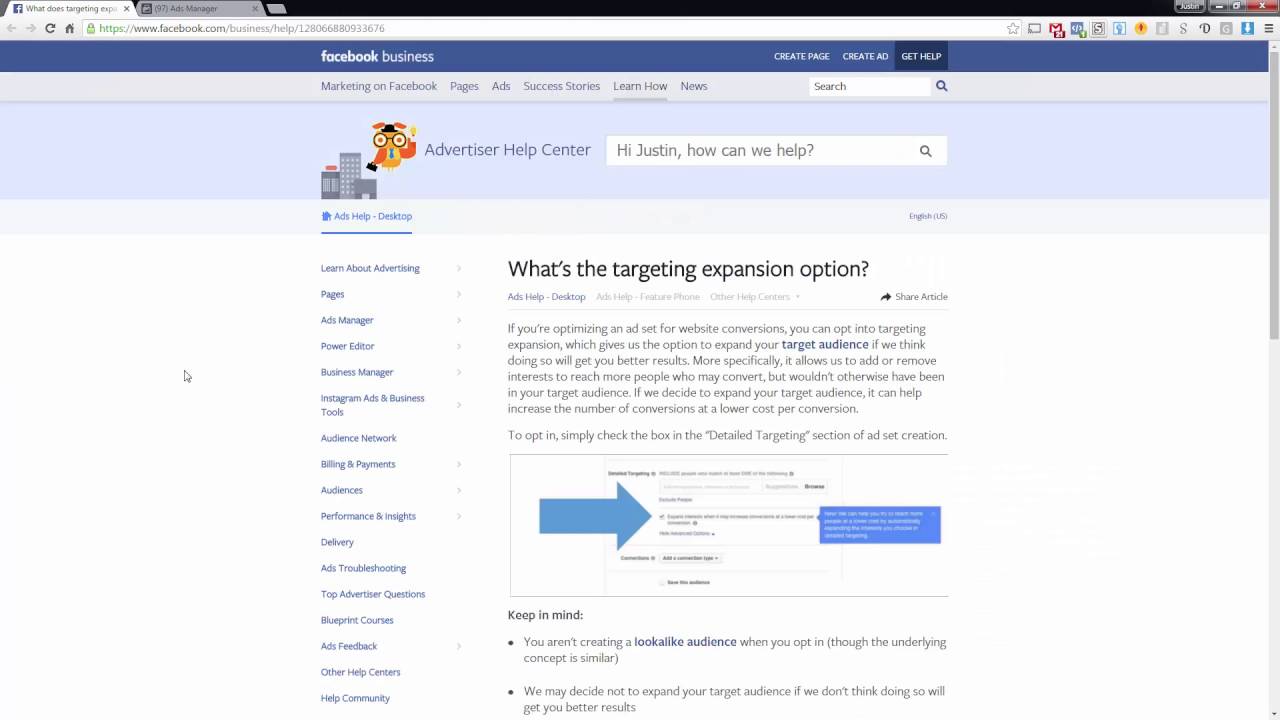The height and width of the screenshot is (720, 1280).
Task: Open the Delivery sidebar link
Action: pyautogui.click(x=337, y=542)
